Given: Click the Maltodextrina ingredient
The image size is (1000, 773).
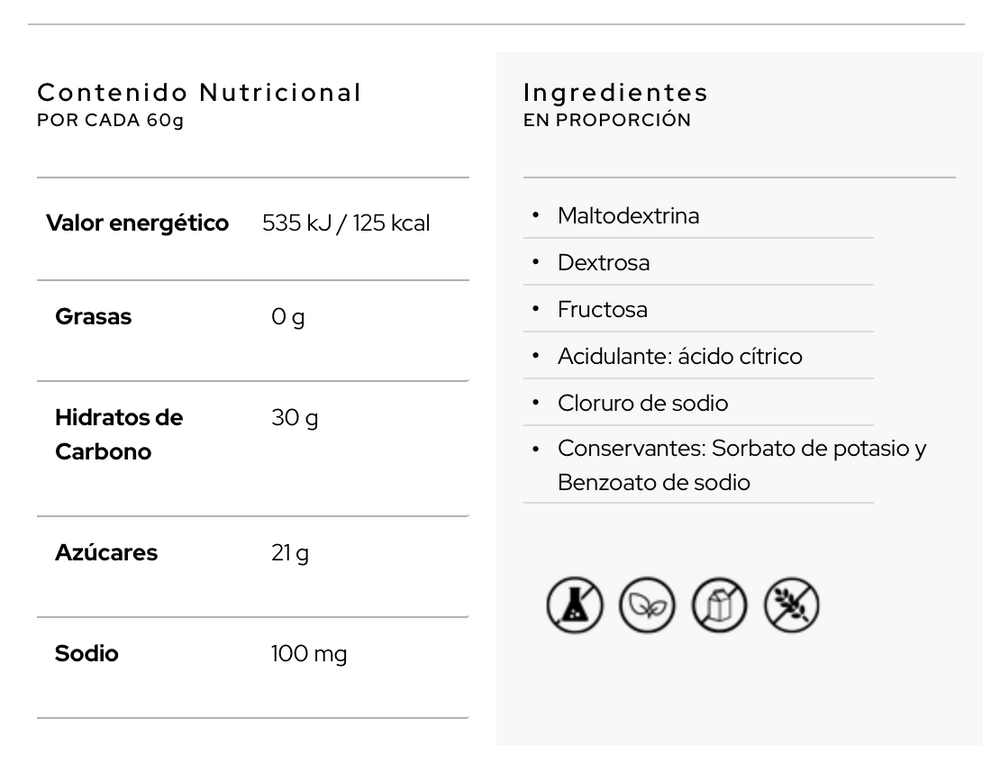Looking at the screenshot, I should point(628,216).
